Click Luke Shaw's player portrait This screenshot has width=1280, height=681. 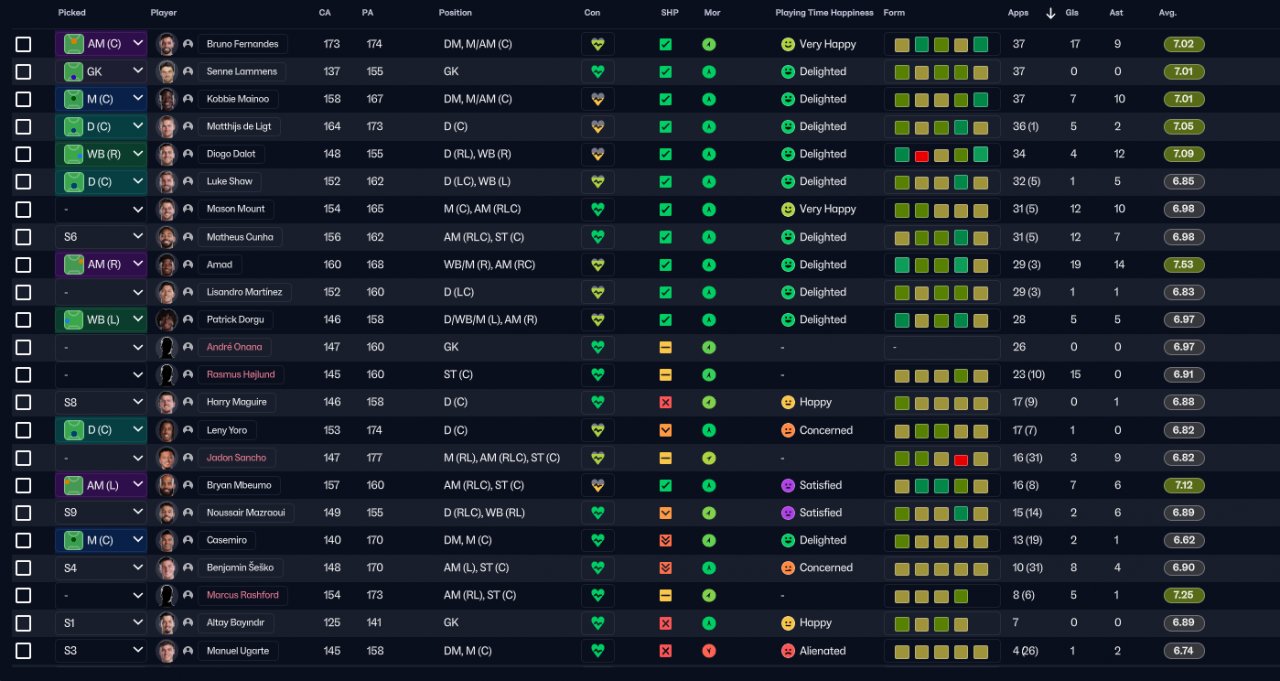pyautogui.click(x=167, y=182)
